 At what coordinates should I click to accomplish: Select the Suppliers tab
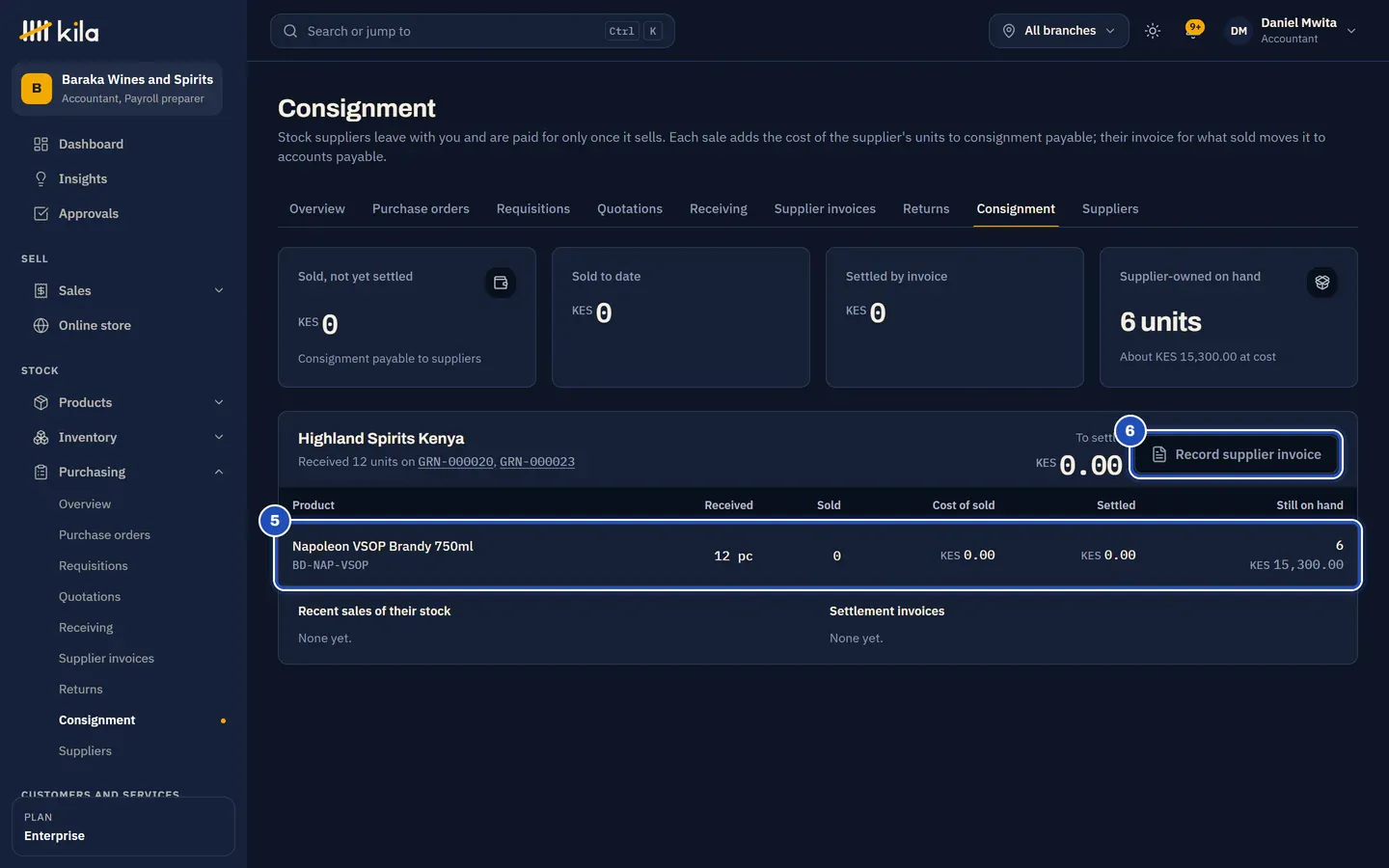coord(1110,208)
